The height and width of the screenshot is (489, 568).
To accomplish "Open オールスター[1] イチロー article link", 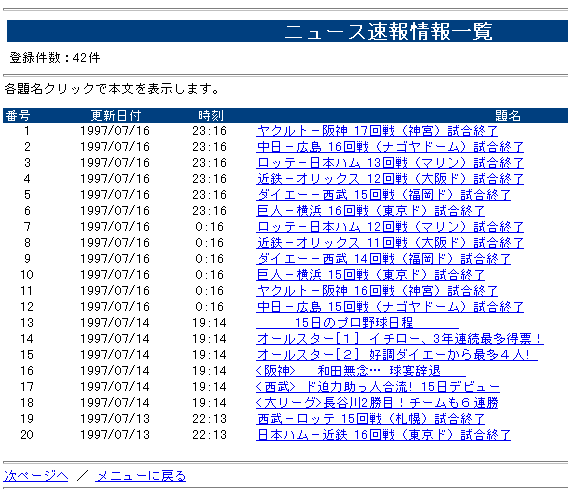I will [x=400, y=339].
